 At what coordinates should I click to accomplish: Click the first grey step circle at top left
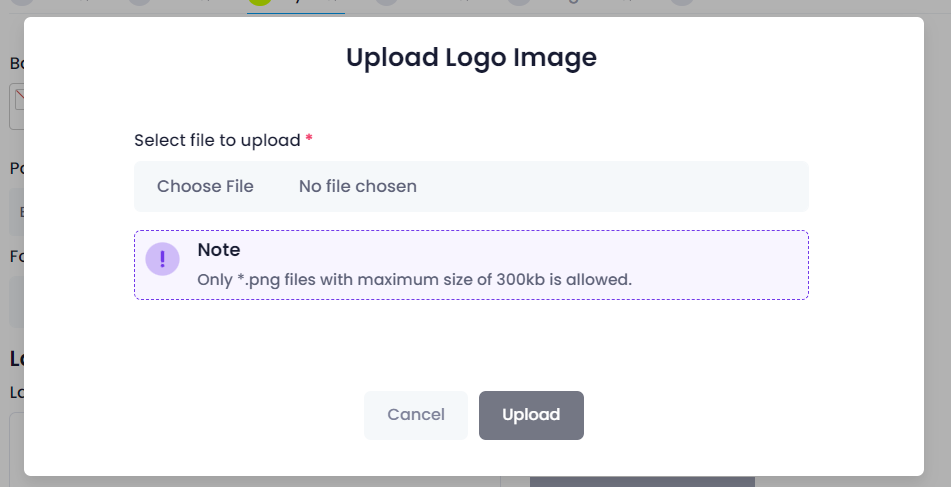coord(22,2)
